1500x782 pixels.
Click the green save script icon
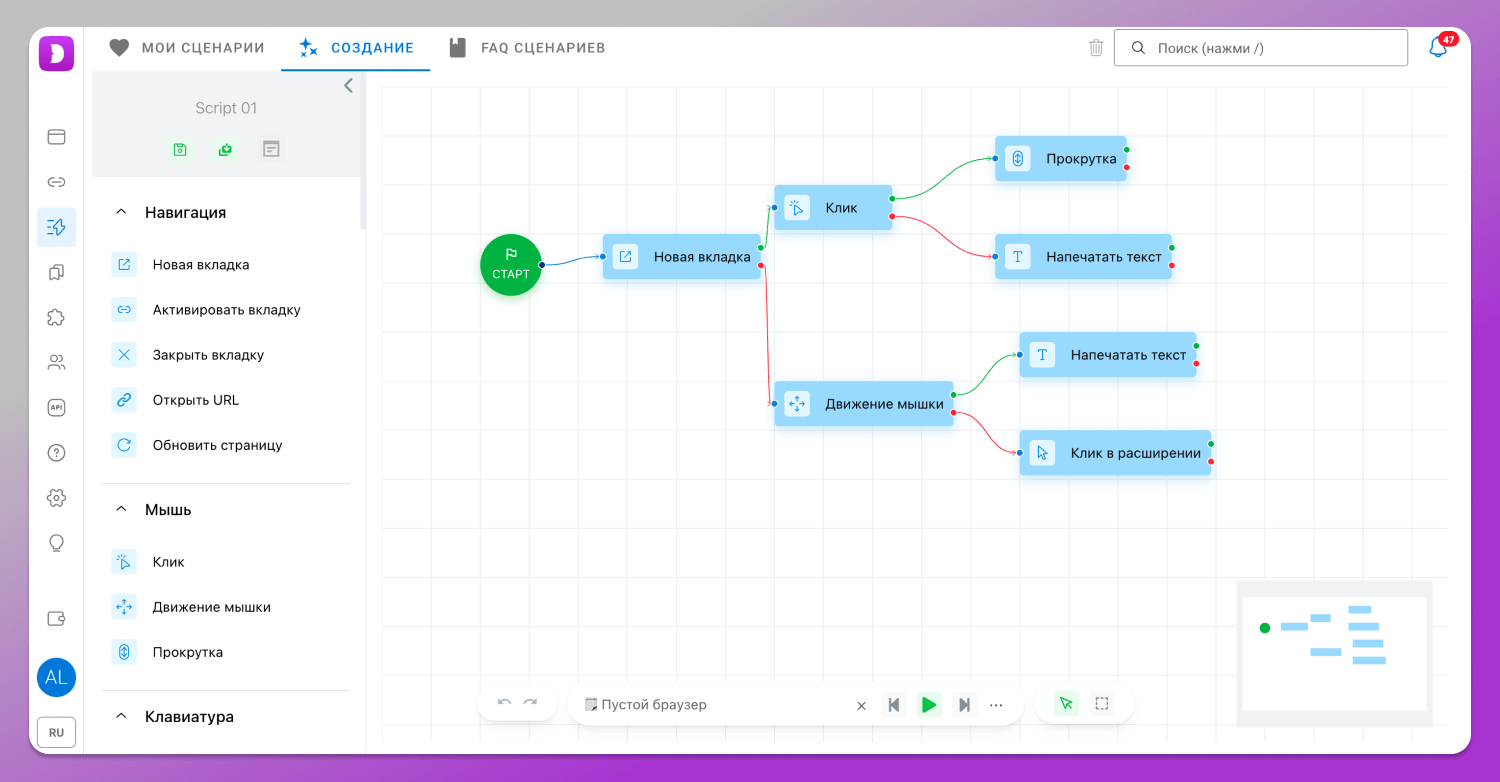click(x=180, y=149)
